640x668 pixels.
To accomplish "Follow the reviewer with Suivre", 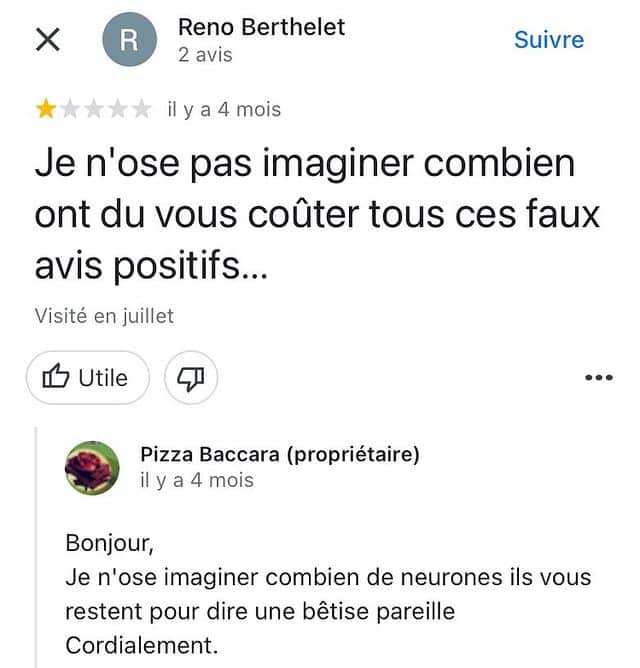I will pos(548,40).
